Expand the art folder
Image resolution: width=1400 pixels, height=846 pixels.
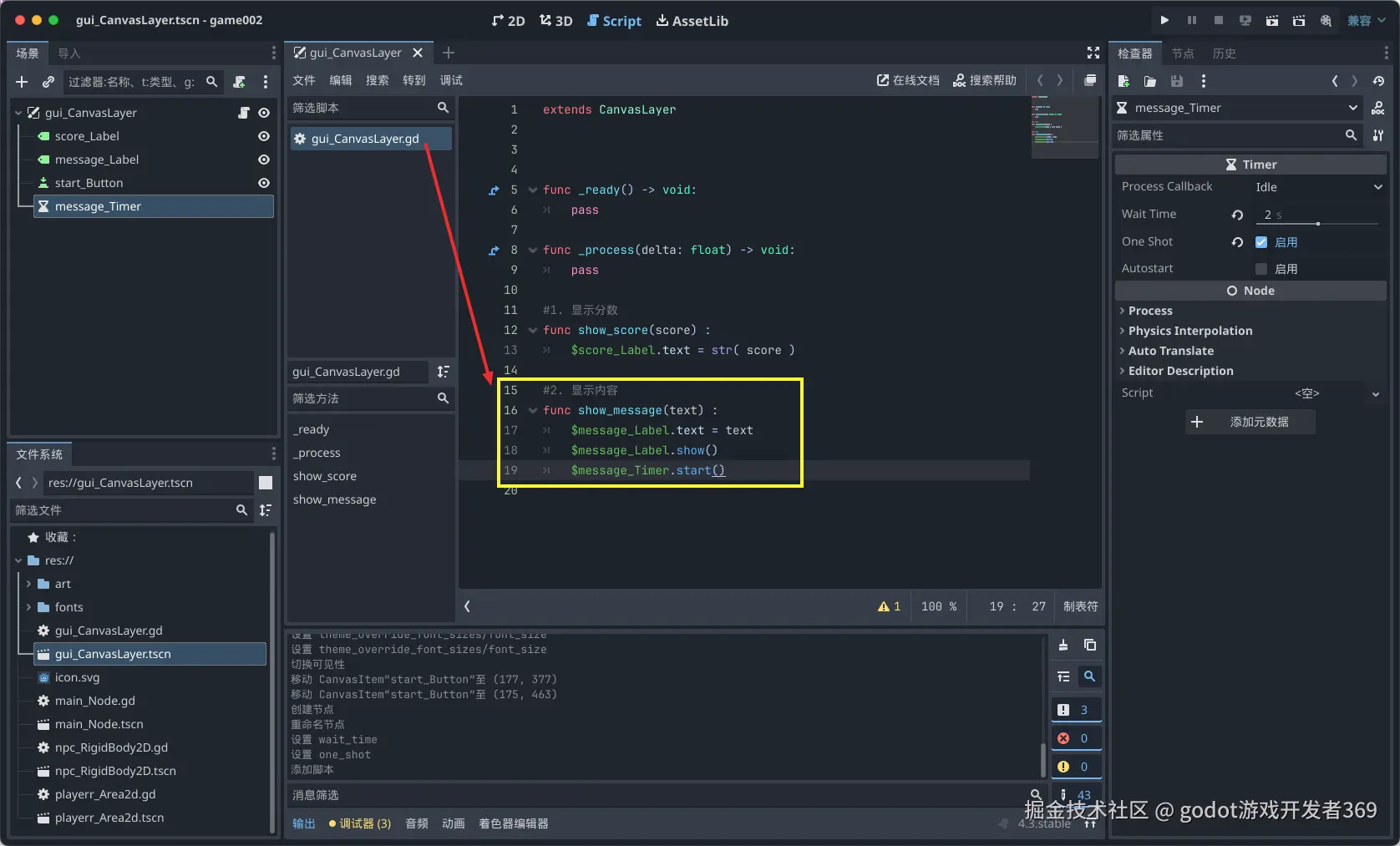click(28, 584)
